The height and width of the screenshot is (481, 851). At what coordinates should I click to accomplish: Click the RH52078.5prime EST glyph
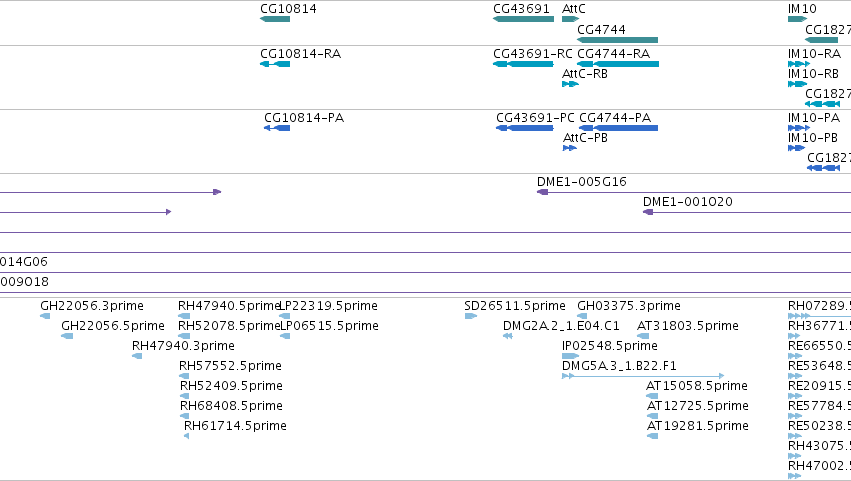(x=184, y=336)
